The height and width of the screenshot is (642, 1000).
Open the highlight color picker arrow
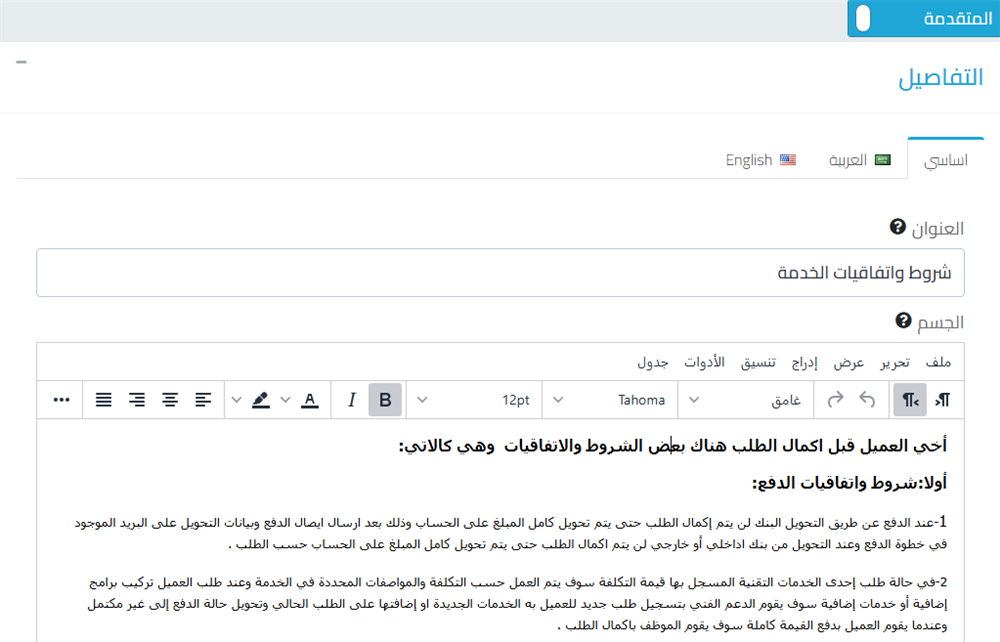(236, 400)
